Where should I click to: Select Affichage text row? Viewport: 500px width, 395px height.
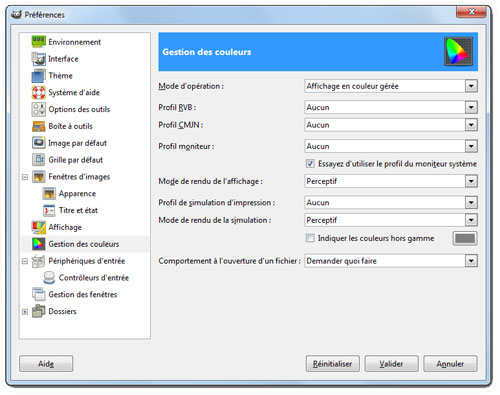click(65, 227)
